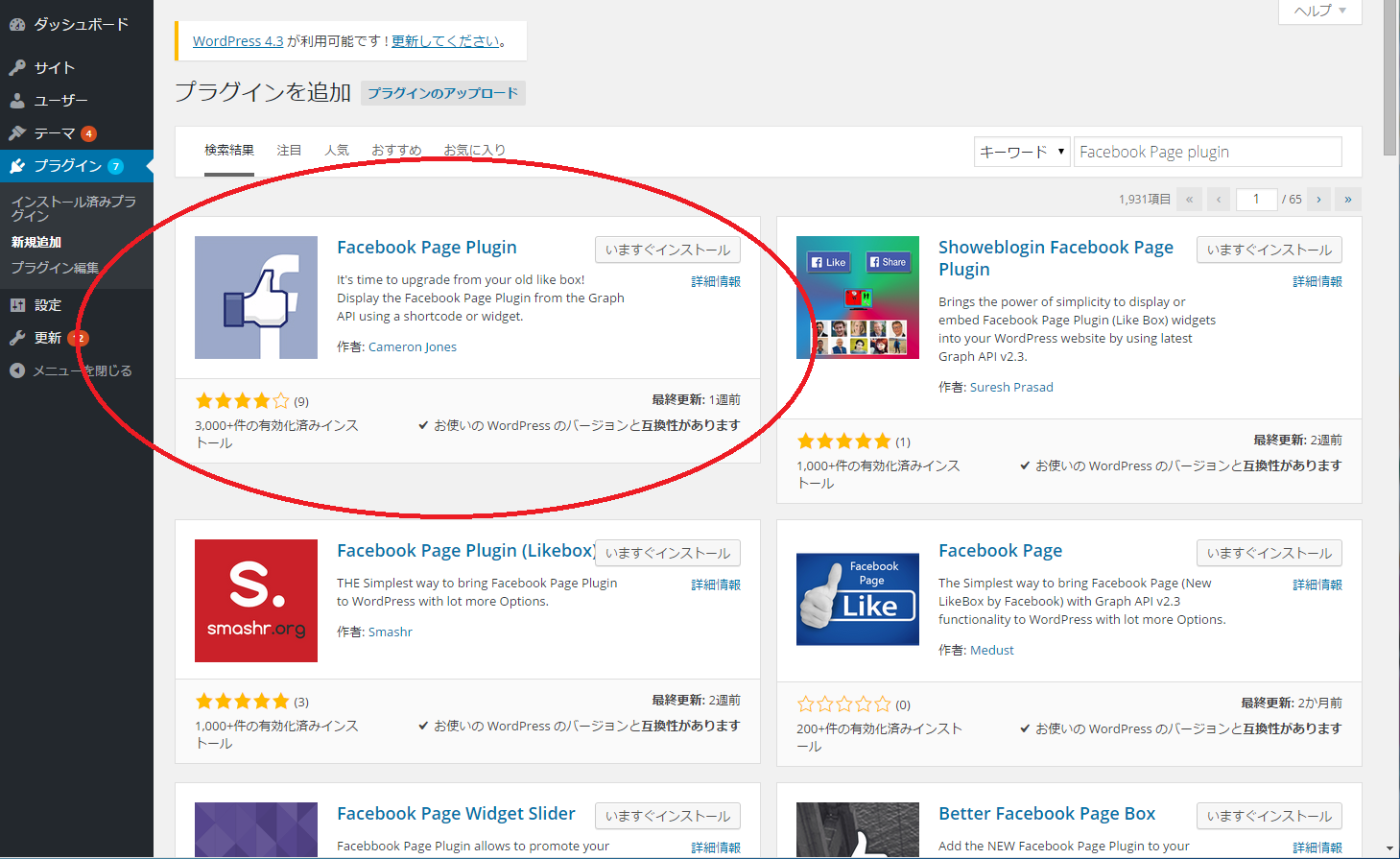Click the テーマ update count badge
Viewport: 1400px width, 859px height.
click(89, 133)
